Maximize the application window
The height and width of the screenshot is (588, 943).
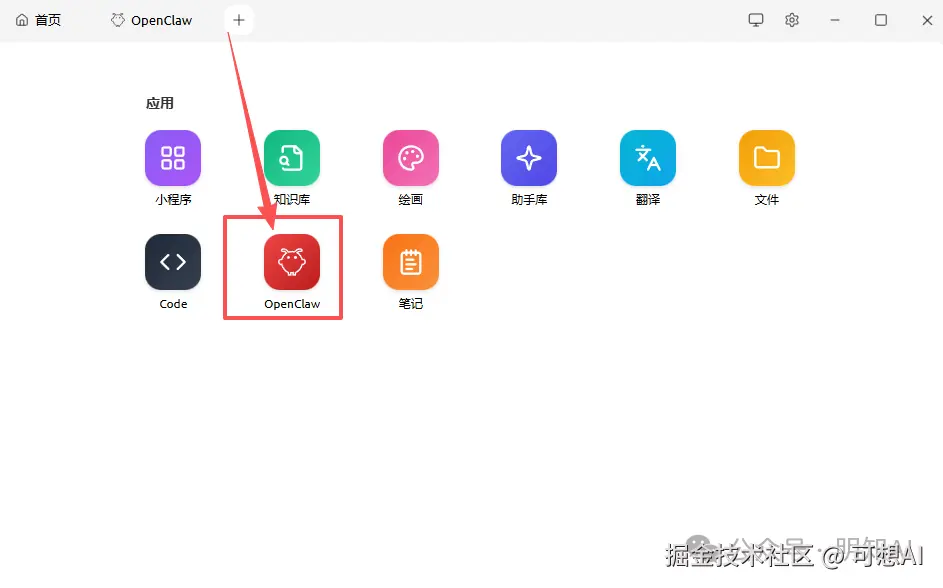[x=882, y=19]
